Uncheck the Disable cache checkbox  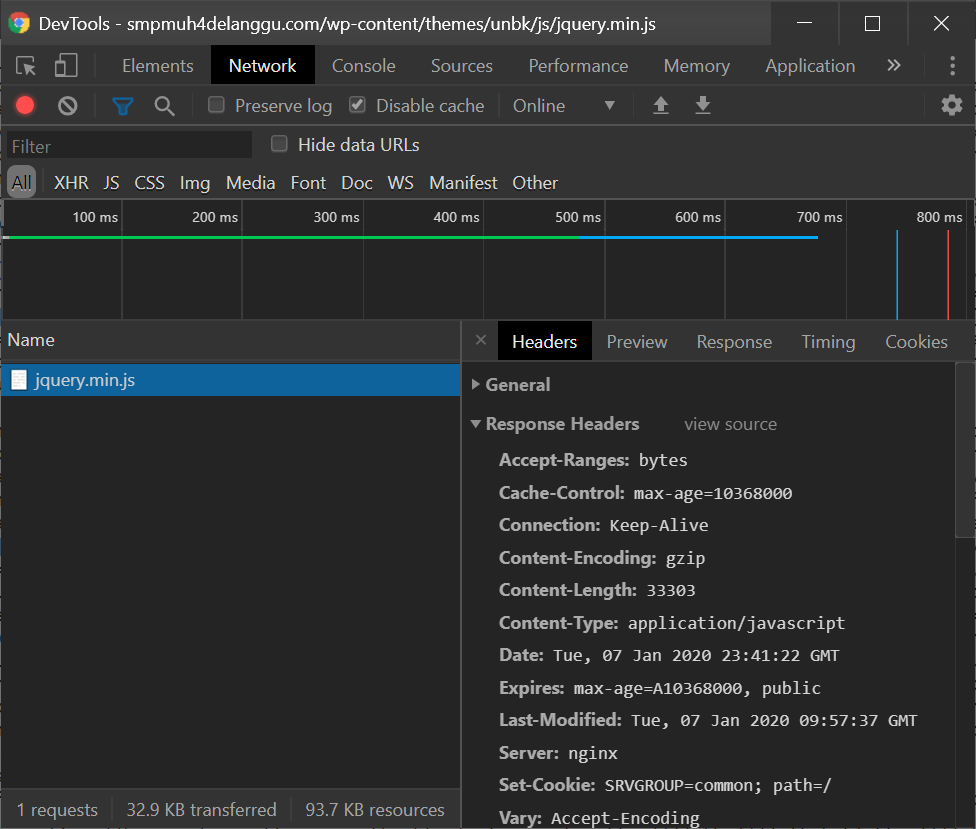pos(357,105)
